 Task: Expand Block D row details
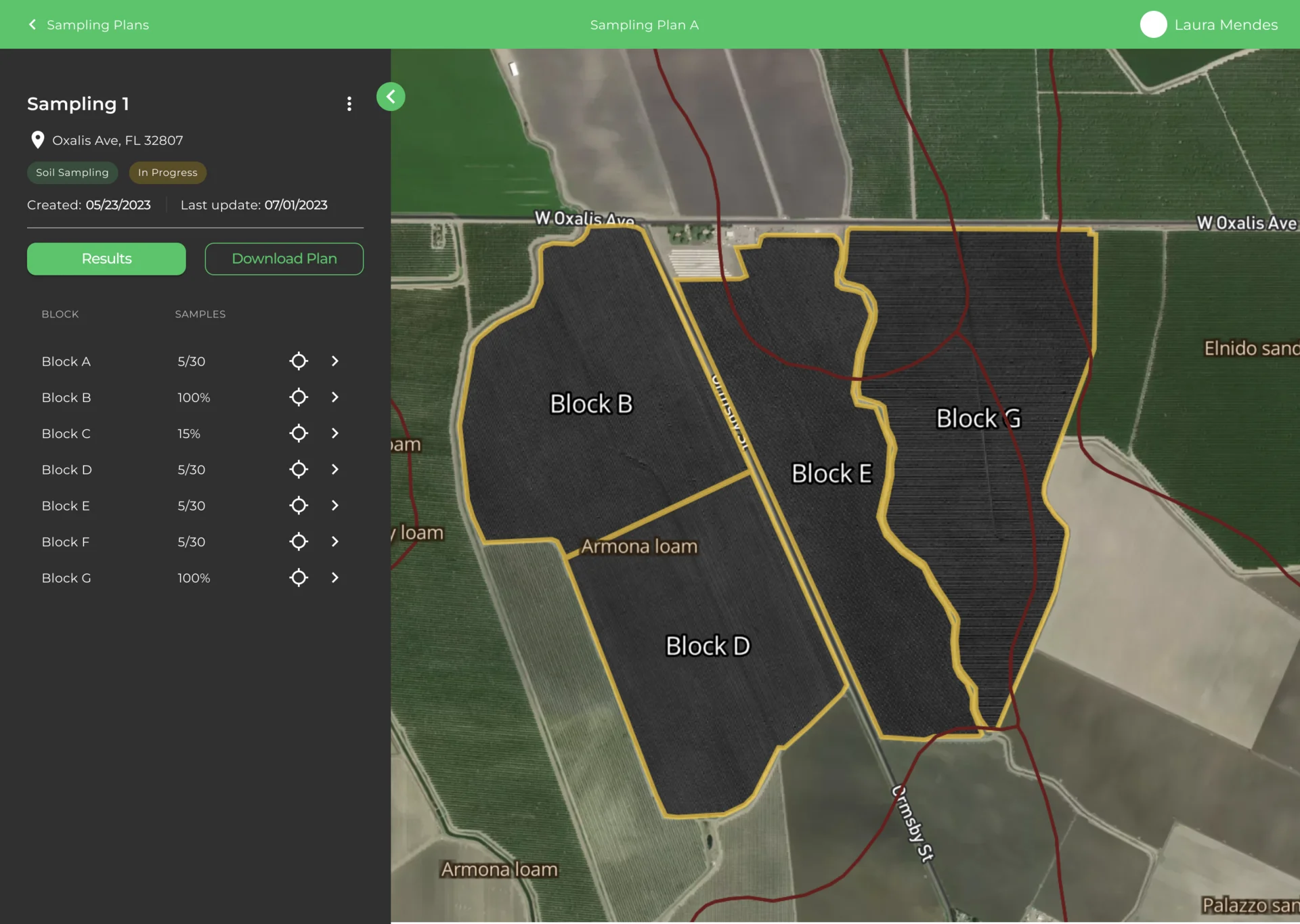click(x=335, y=469)
